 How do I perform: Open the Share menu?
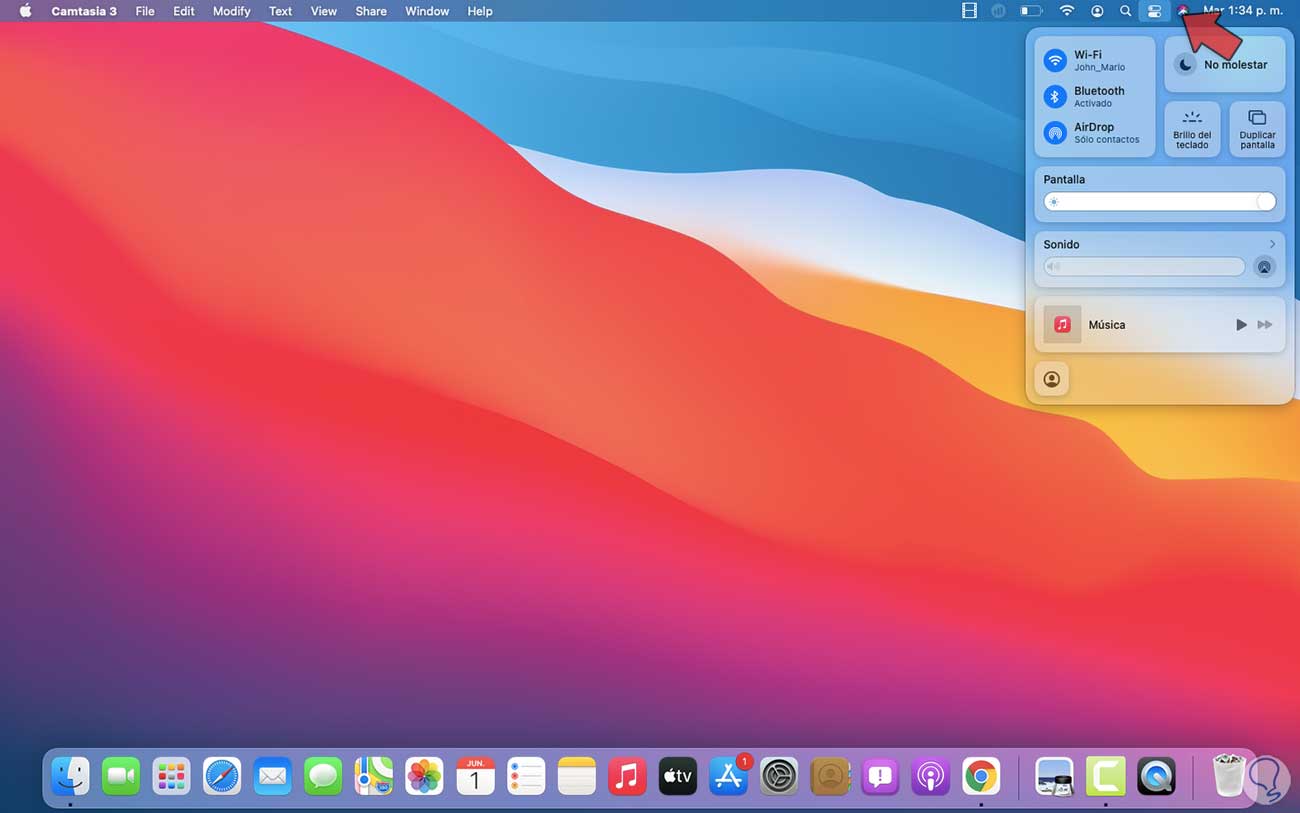(x=371, y=11)
